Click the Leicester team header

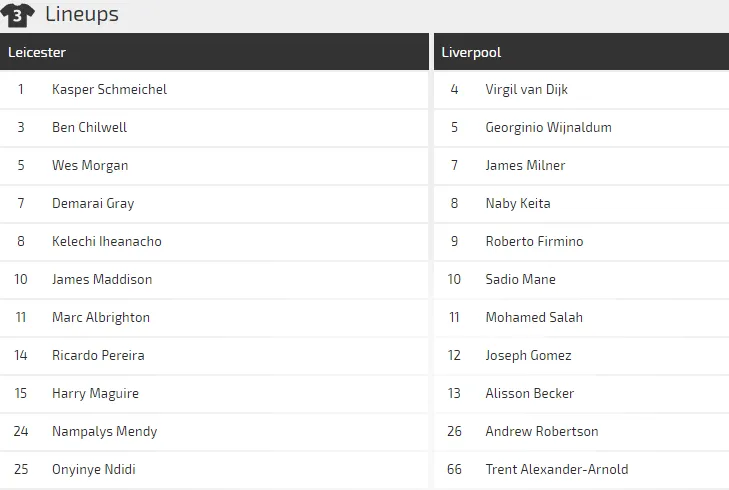pos(37,52)
